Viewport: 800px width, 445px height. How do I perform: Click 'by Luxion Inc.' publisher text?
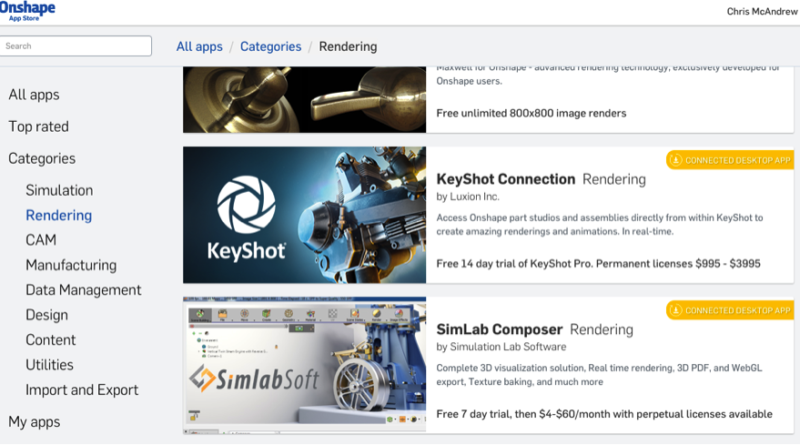pos(467,196)
